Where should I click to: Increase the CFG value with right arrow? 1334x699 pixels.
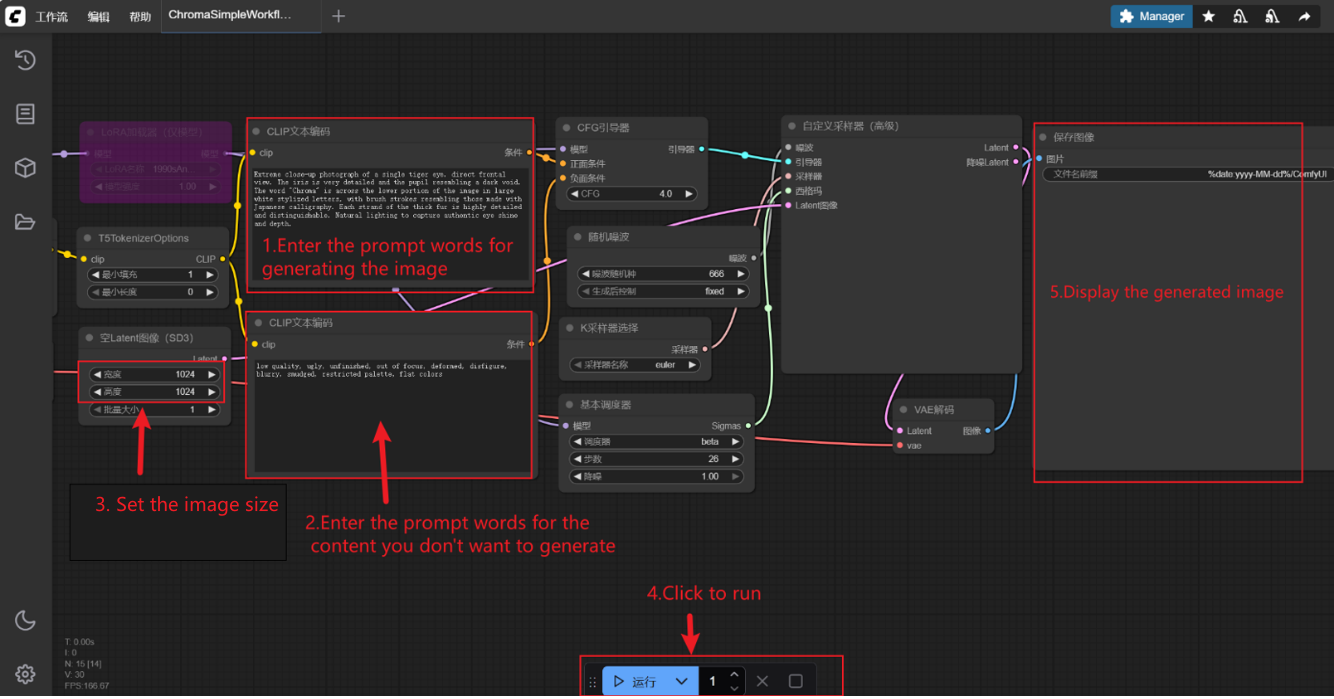coord(689,194)
